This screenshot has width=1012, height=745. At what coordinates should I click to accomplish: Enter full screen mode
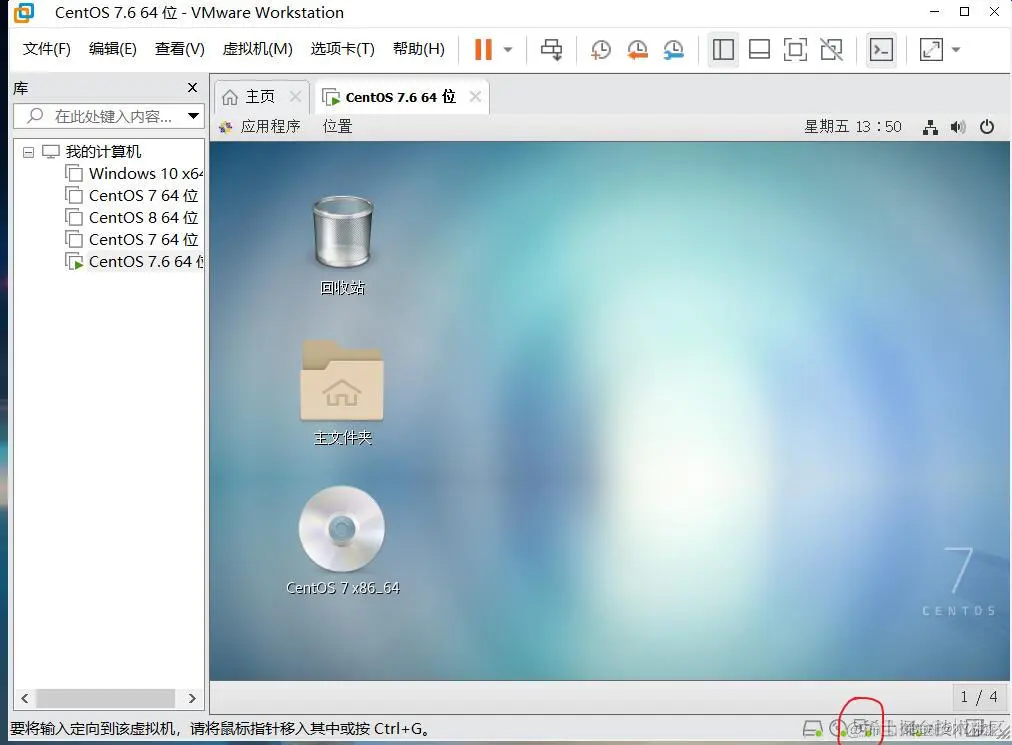(795, 49)
